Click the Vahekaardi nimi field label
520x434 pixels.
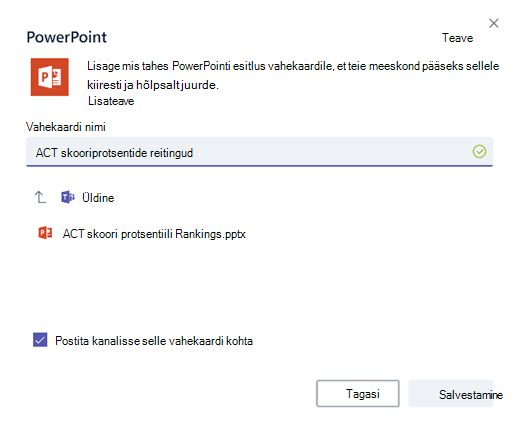coord(66,127)
